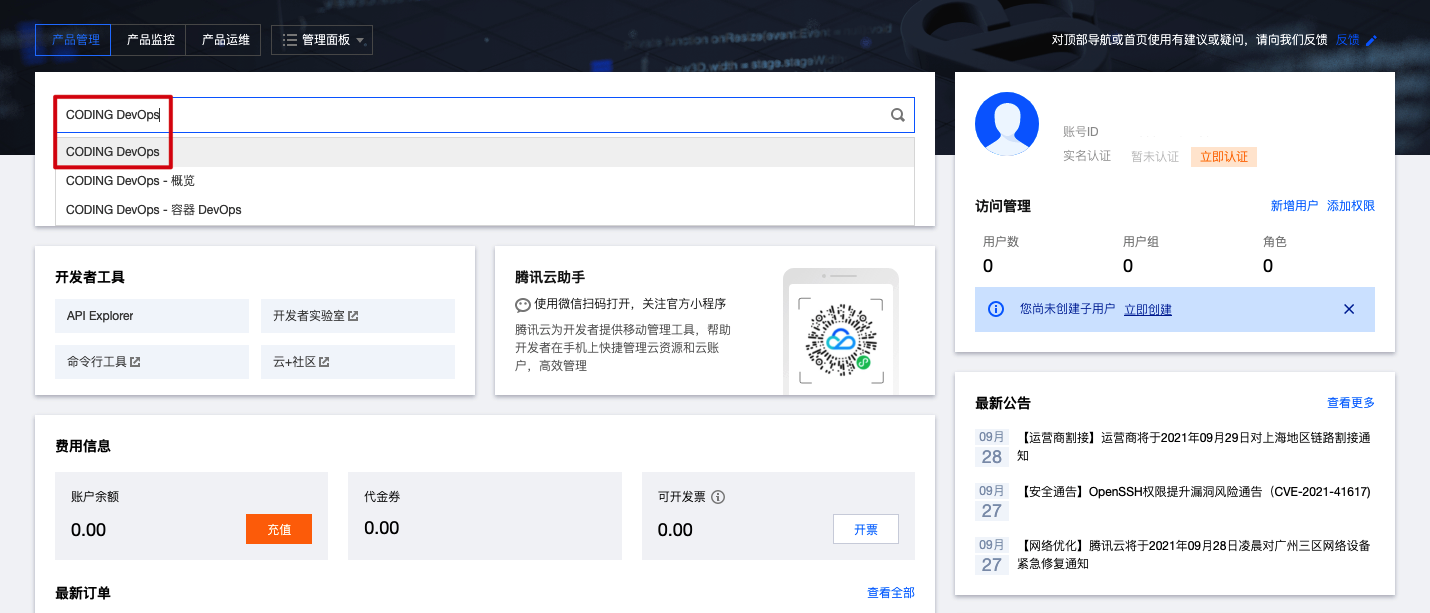Open 查看更多 announcements link
Image resolution: width=1430 pixels, height=613 pixels.
pos(1351,402)
